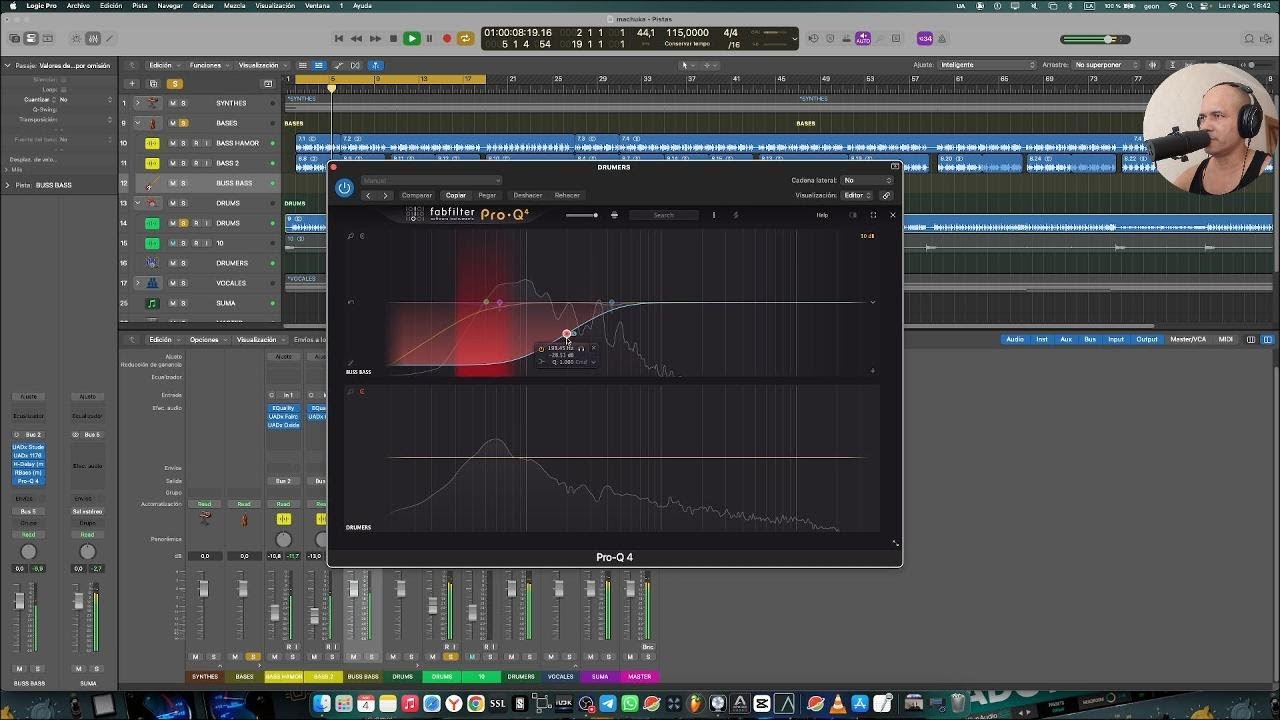This screenshot has height=720, width=1280.
Task: Open the Smart Controls icon
Action: (76, 39)
